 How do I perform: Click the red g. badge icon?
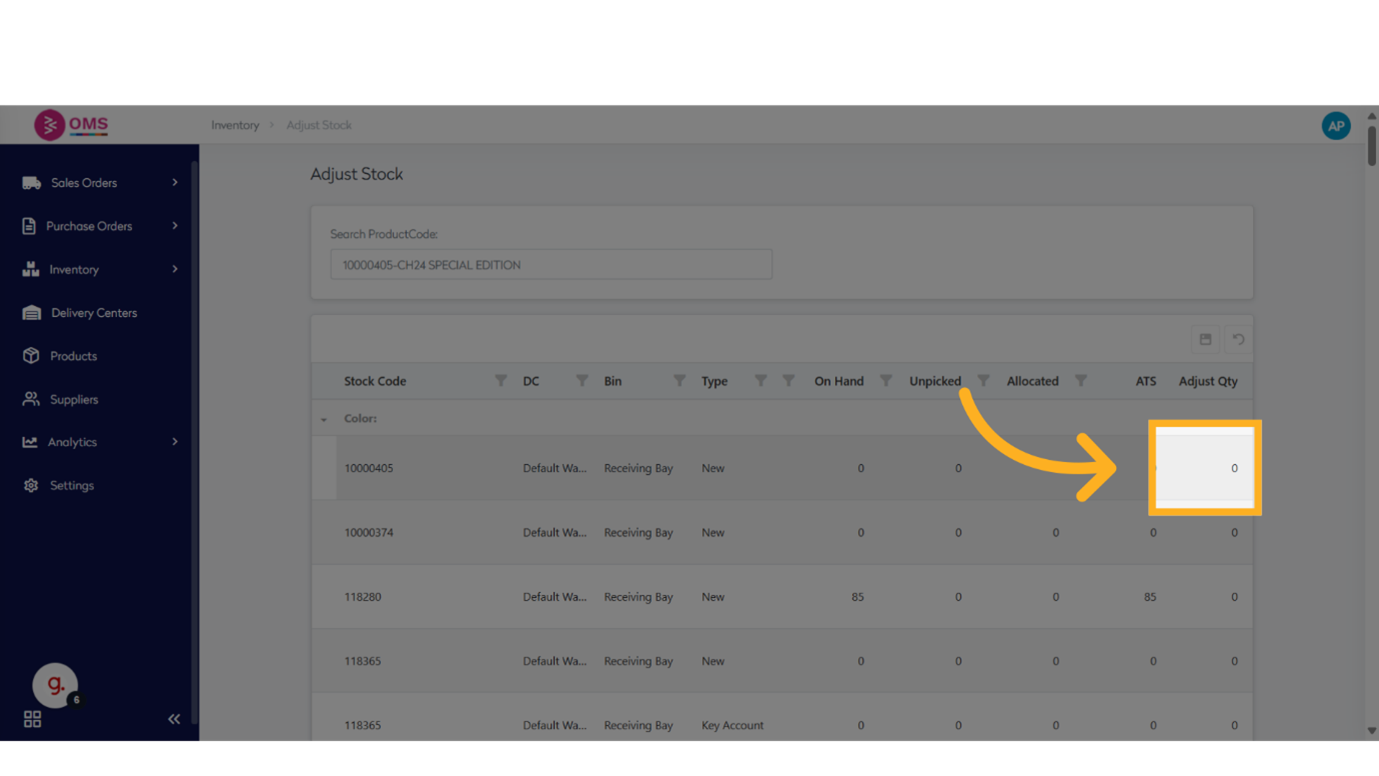coord(55,685)
